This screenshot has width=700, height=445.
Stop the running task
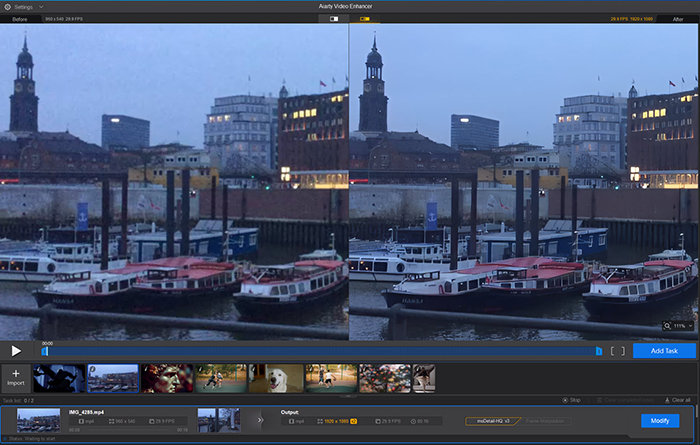570,400
